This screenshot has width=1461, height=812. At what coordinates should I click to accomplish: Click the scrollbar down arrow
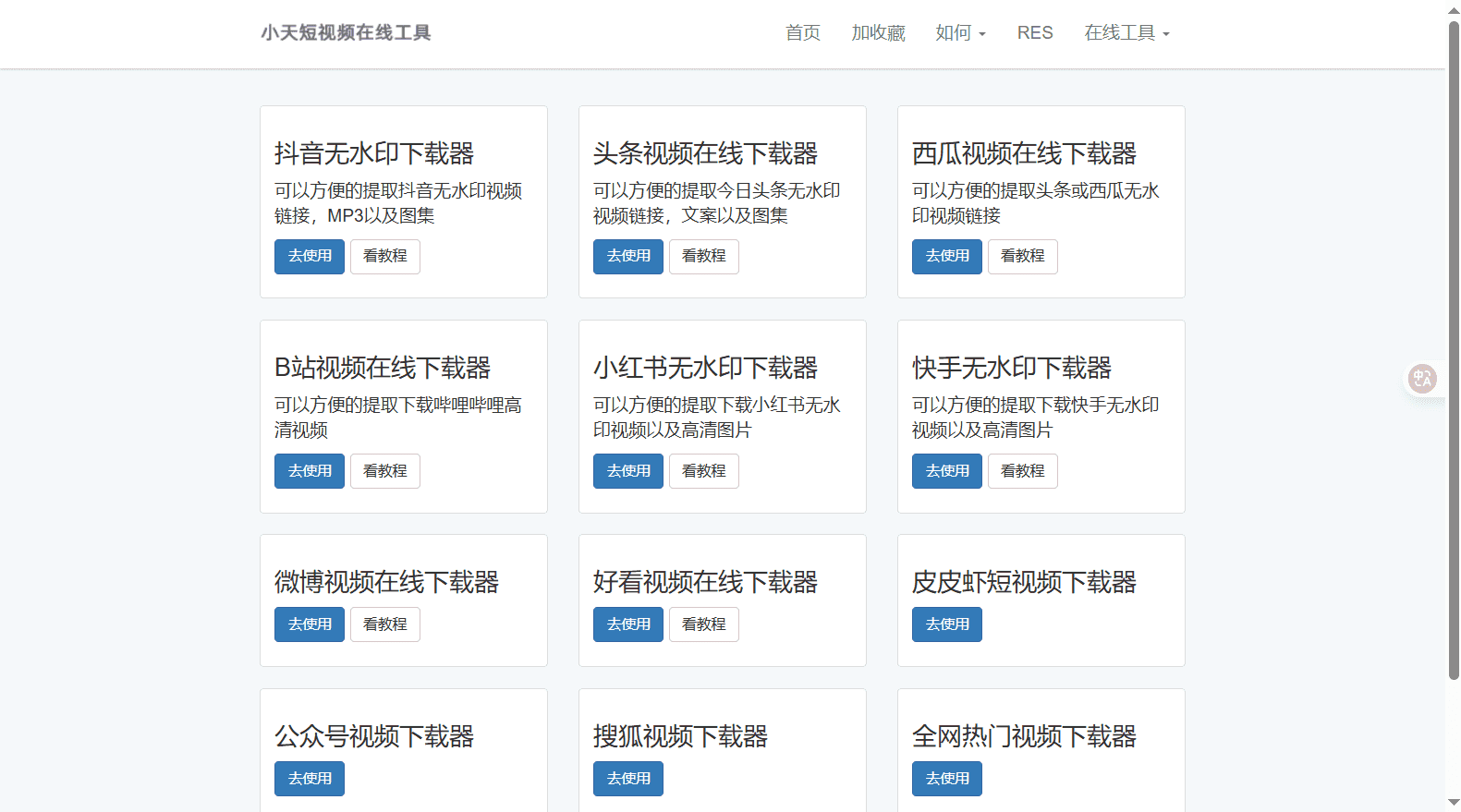click(1454, 803)
